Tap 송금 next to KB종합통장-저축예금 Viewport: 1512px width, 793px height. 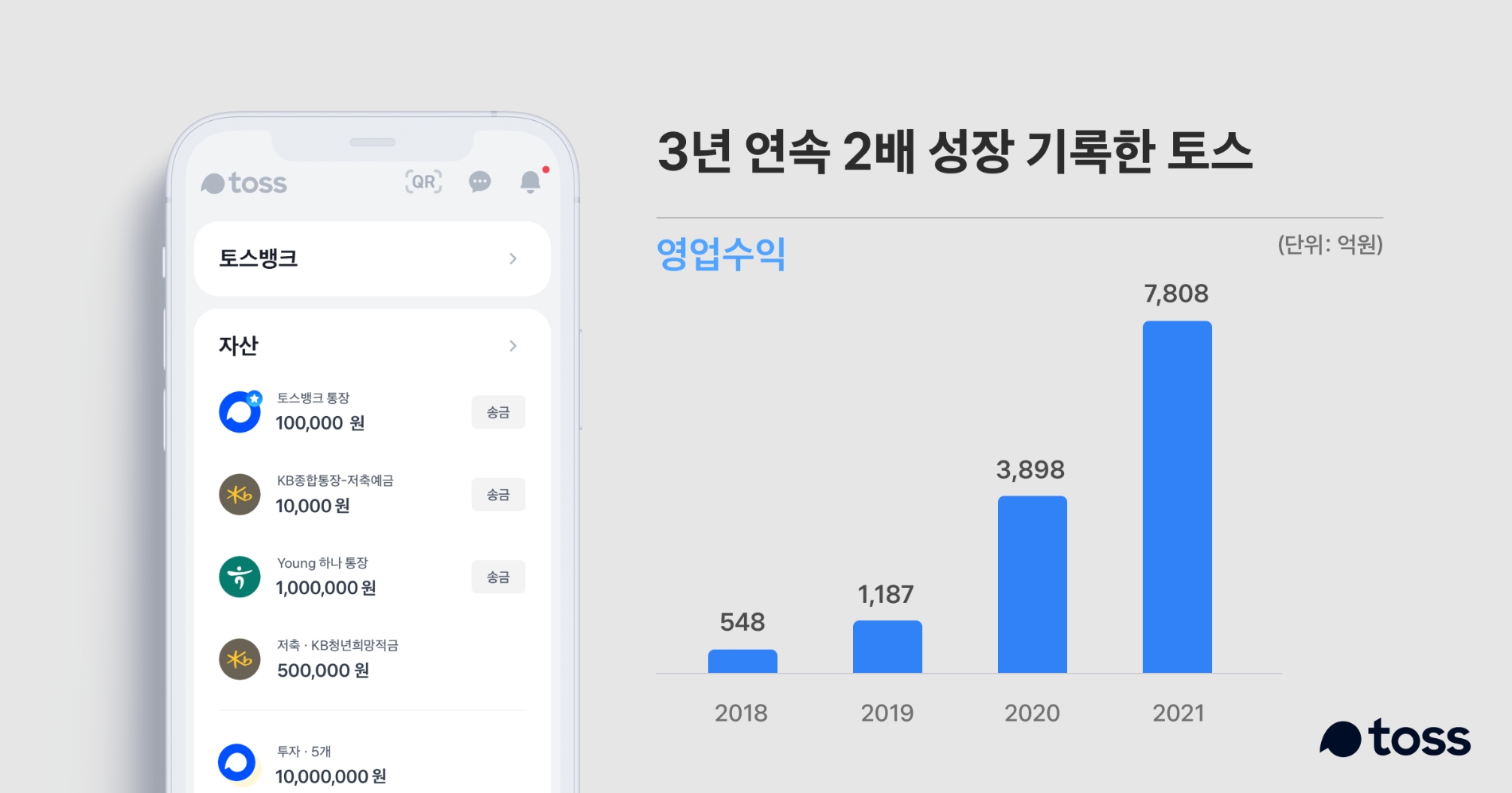tap(498, 494)
